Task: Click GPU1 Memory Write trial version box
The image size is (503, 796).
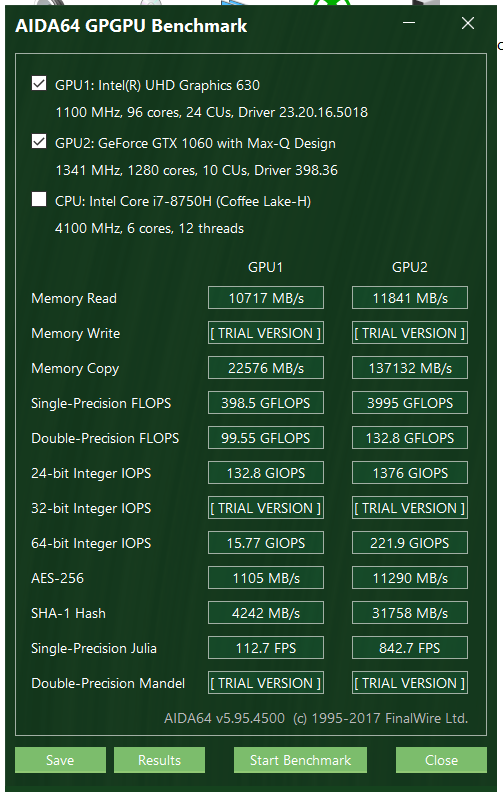Action: pyautogui.click(x=266, y=333)
